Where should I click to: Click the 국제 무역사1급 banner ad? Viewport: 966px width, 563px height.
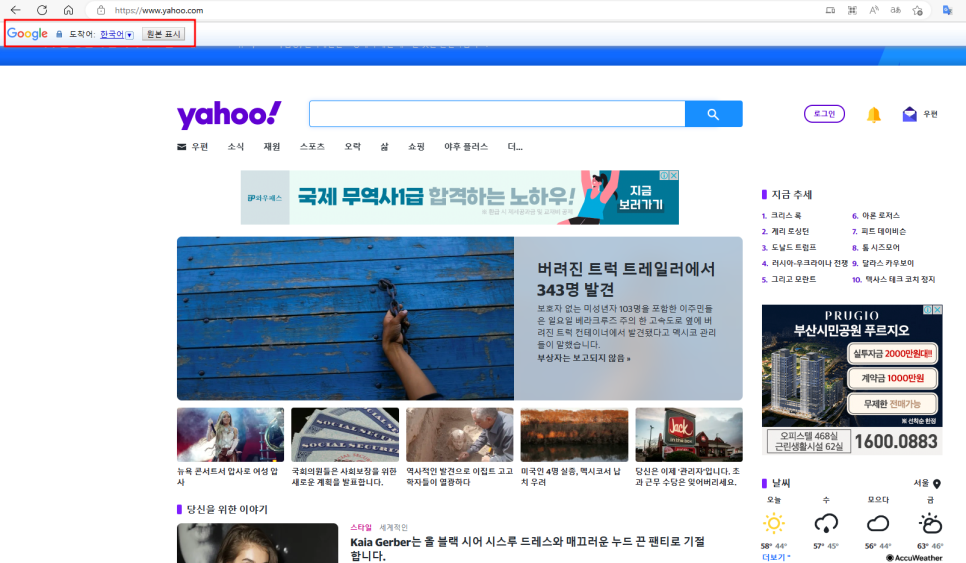(x=460, y=197)
